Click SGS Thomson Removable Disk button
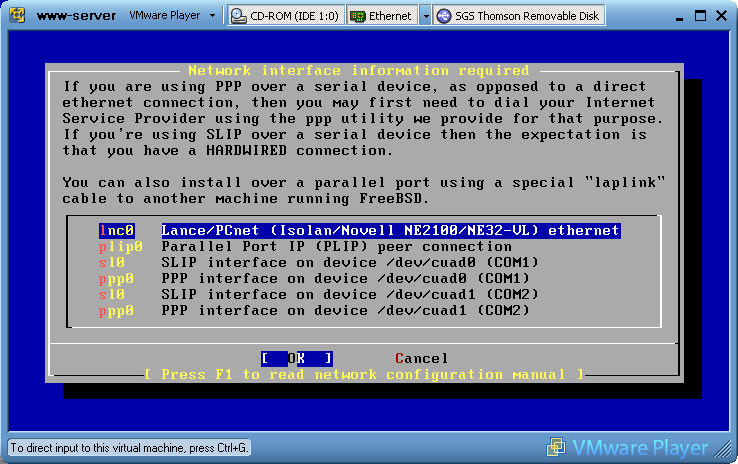738x464 pixels. tap(519, 16)
